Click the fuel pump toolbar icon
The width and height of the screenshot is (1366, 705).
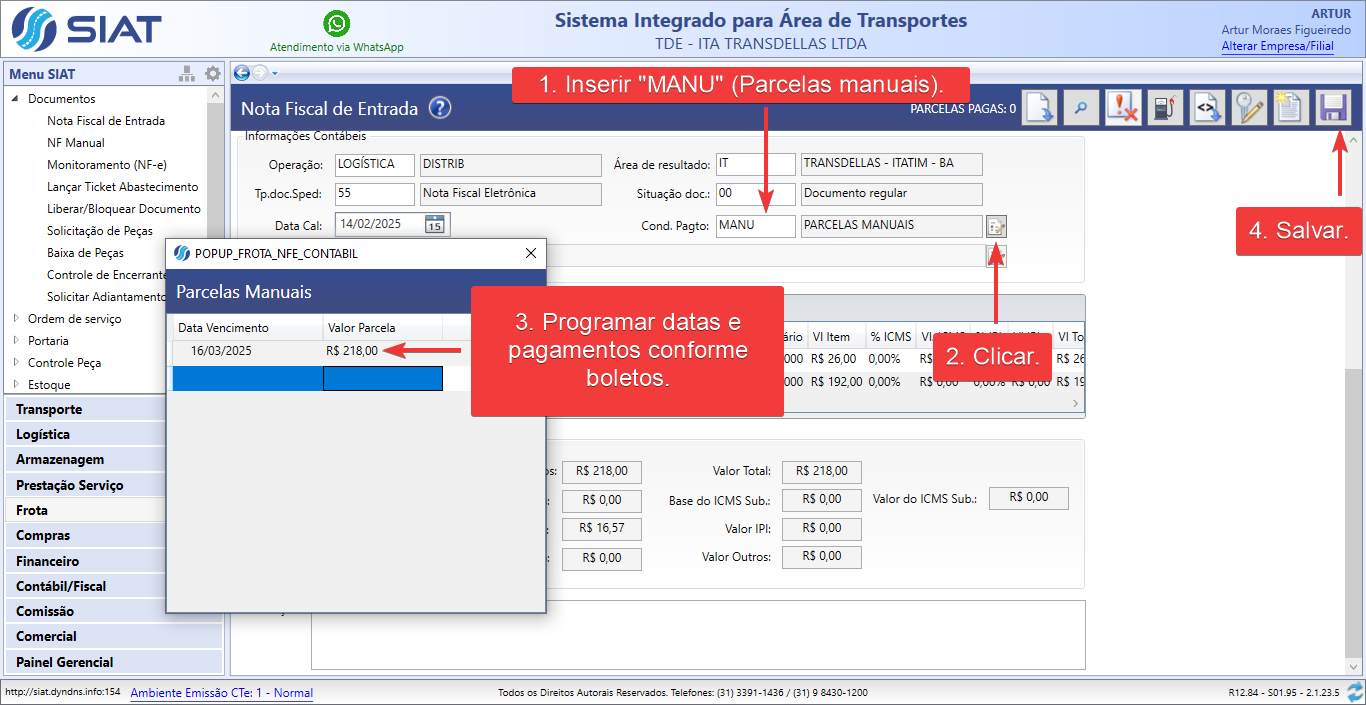1163,108
